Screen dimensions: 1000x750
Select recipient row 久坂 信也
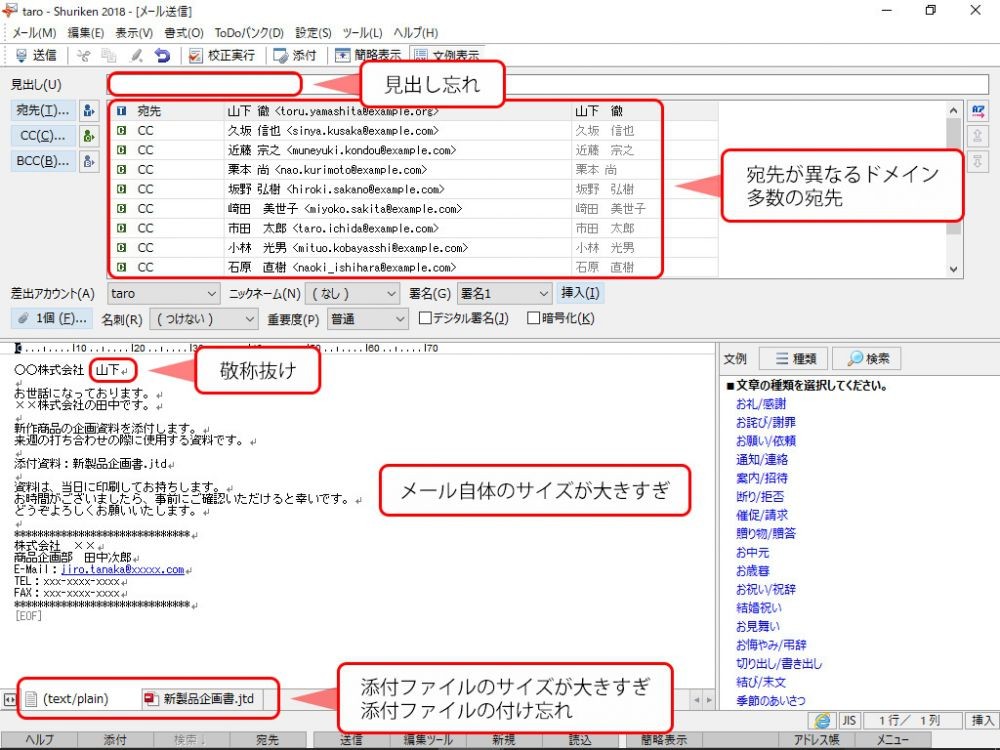tap(414, 131)
